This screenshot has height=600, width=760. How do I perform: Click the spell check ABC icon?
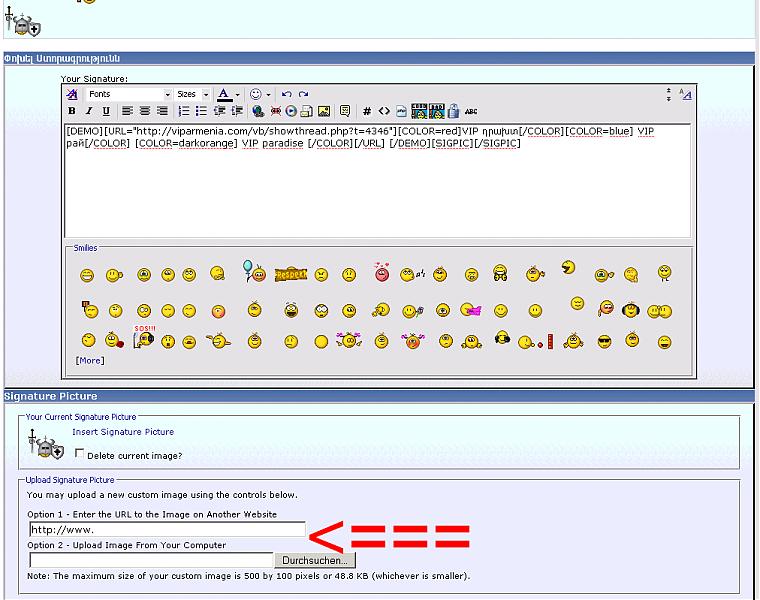coord(471,111)
